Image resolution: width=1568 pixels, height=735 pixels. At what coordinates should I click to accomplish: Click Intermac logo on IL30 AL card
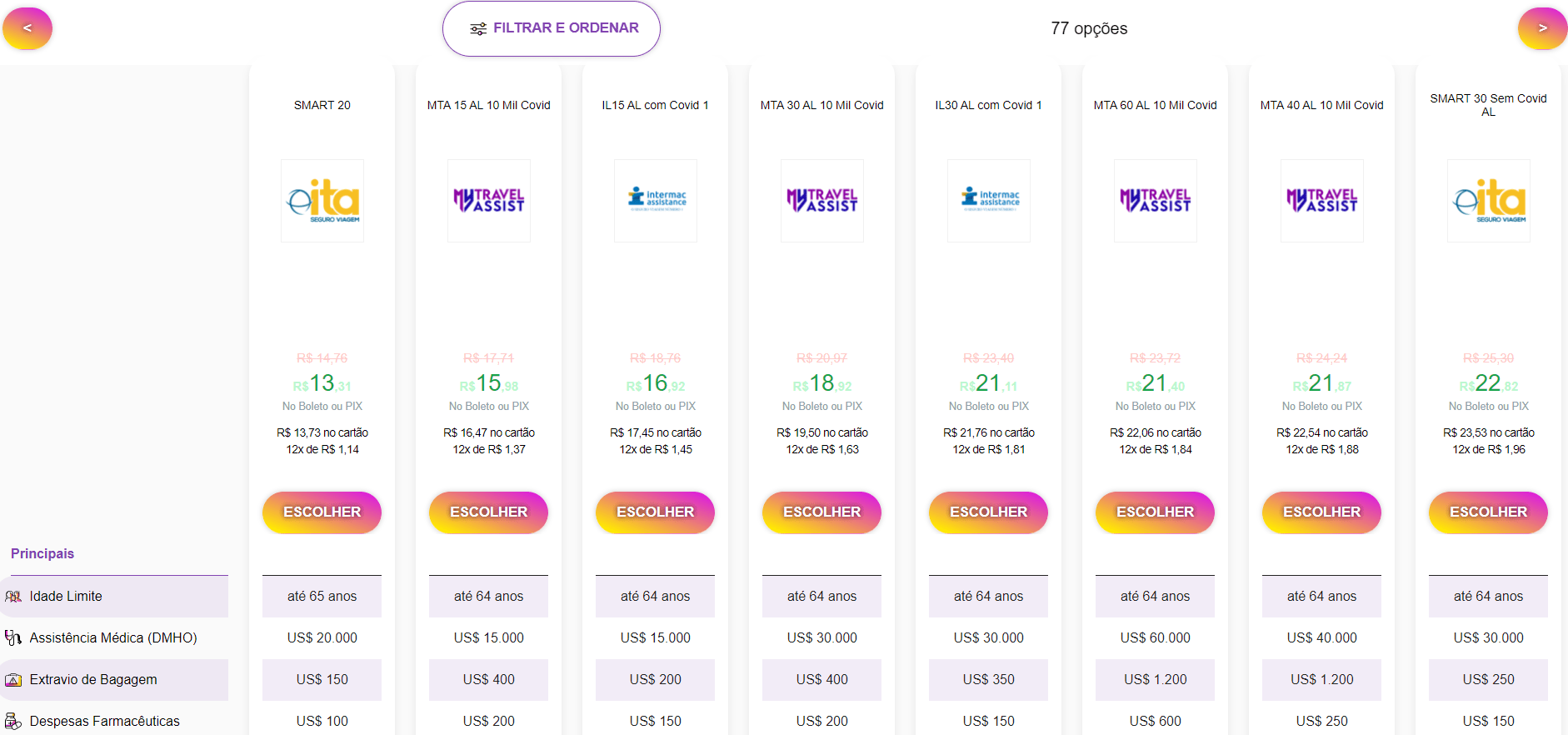pyautogui.click(x=989, y=201)
